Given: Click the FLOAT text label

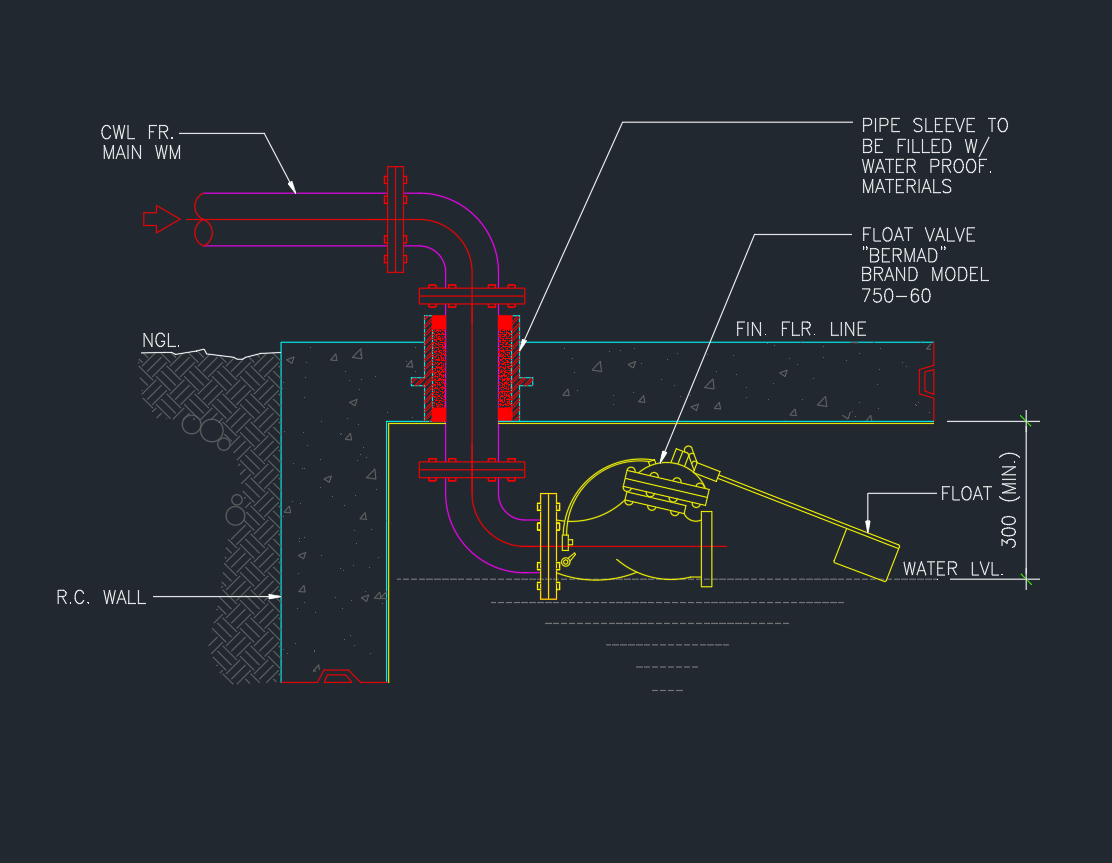Looking at the screenshot, I should point(965,494).
